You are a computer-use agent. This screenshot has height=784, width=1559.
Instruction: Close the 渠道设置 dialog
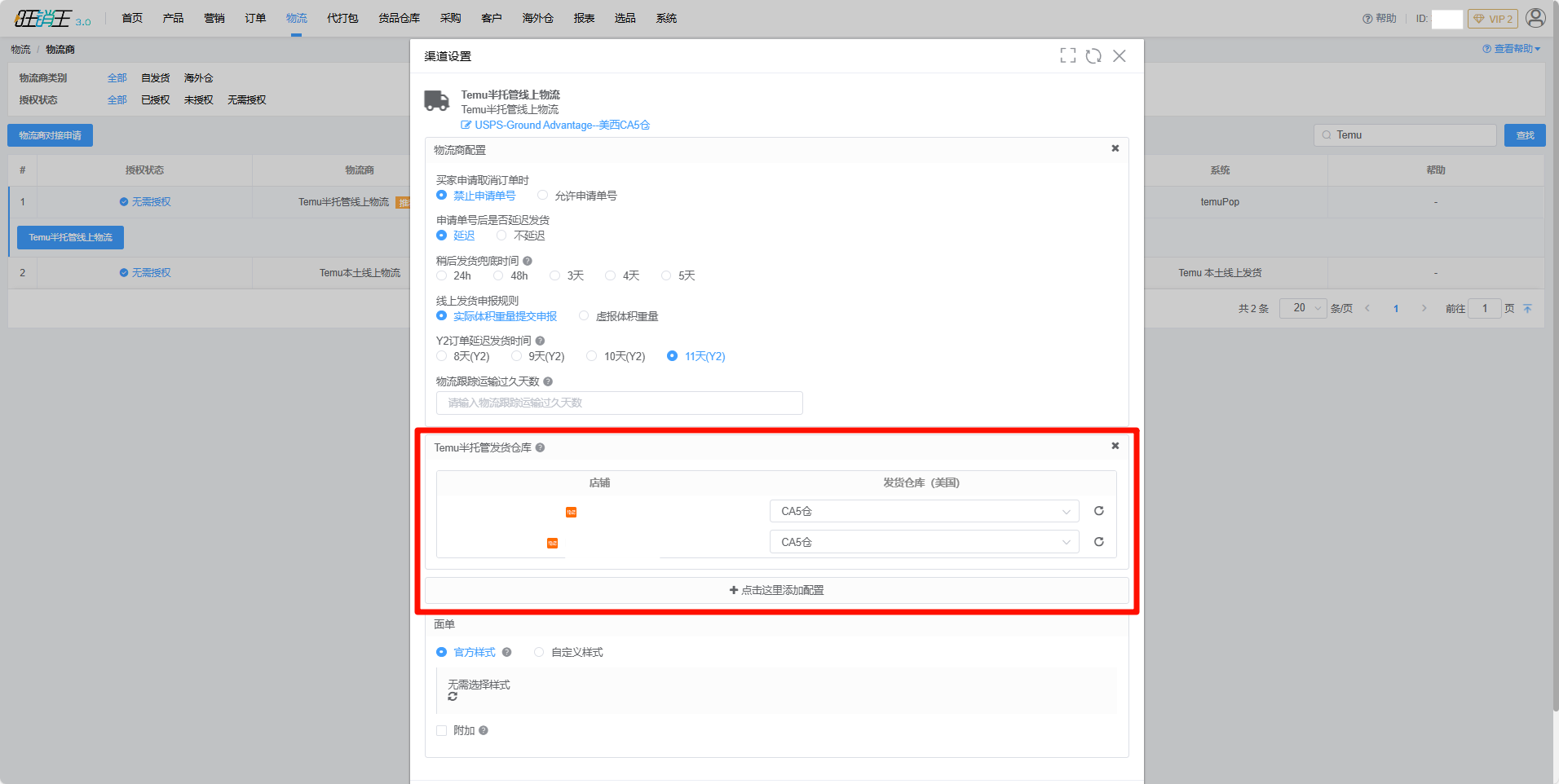(1120, 55)
